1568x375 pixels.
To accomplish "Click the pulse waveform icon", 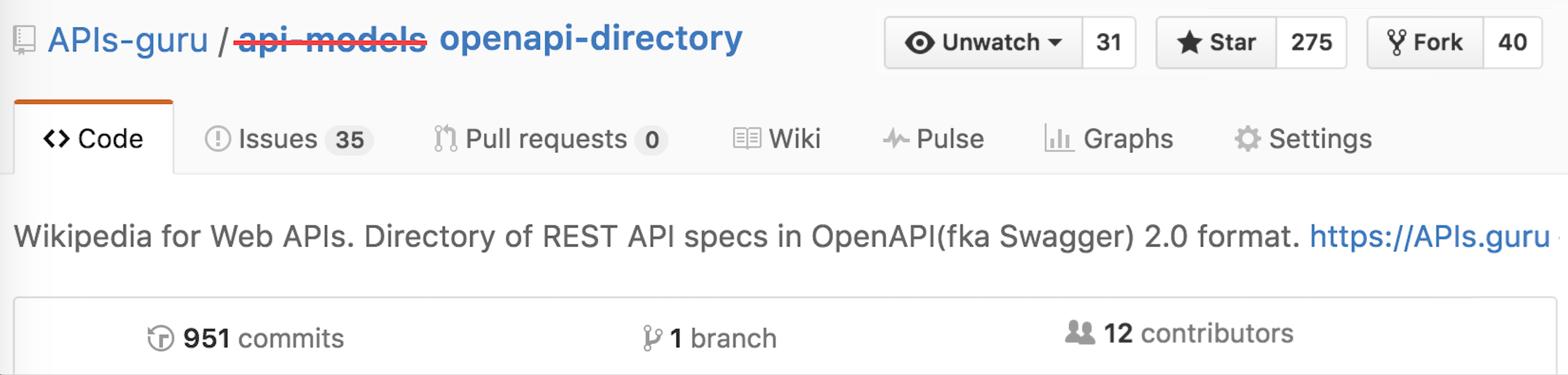I will [896, 138].
